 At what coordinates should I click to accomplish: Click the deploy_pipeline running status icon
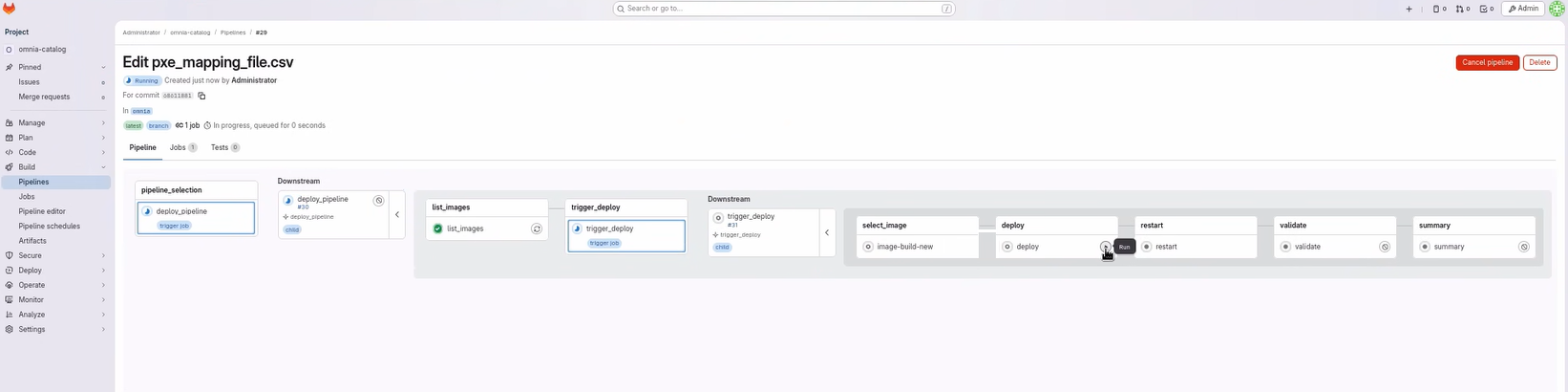click(147, 211)
